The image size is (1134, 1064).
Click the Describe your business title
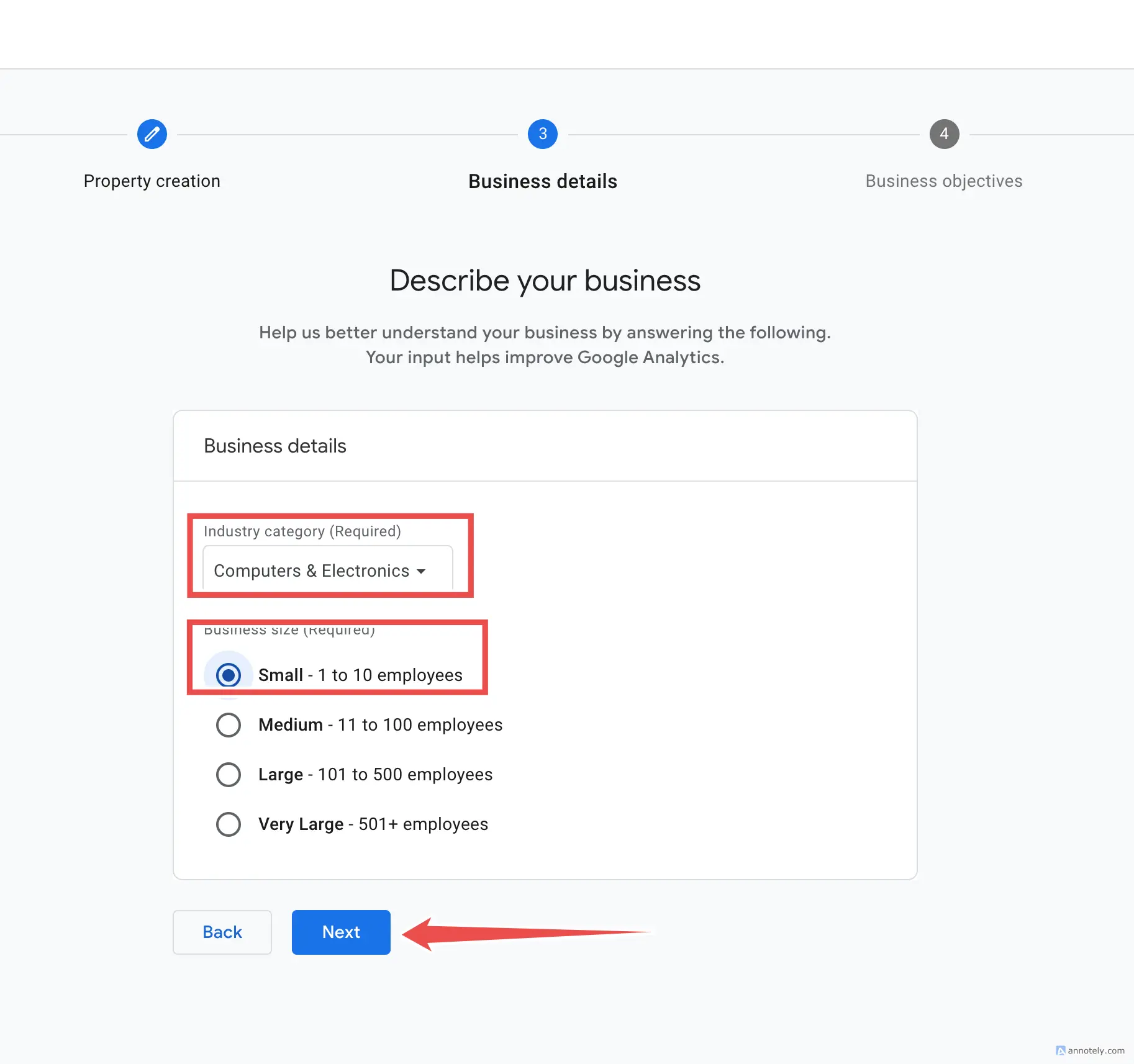pos(545,281)
